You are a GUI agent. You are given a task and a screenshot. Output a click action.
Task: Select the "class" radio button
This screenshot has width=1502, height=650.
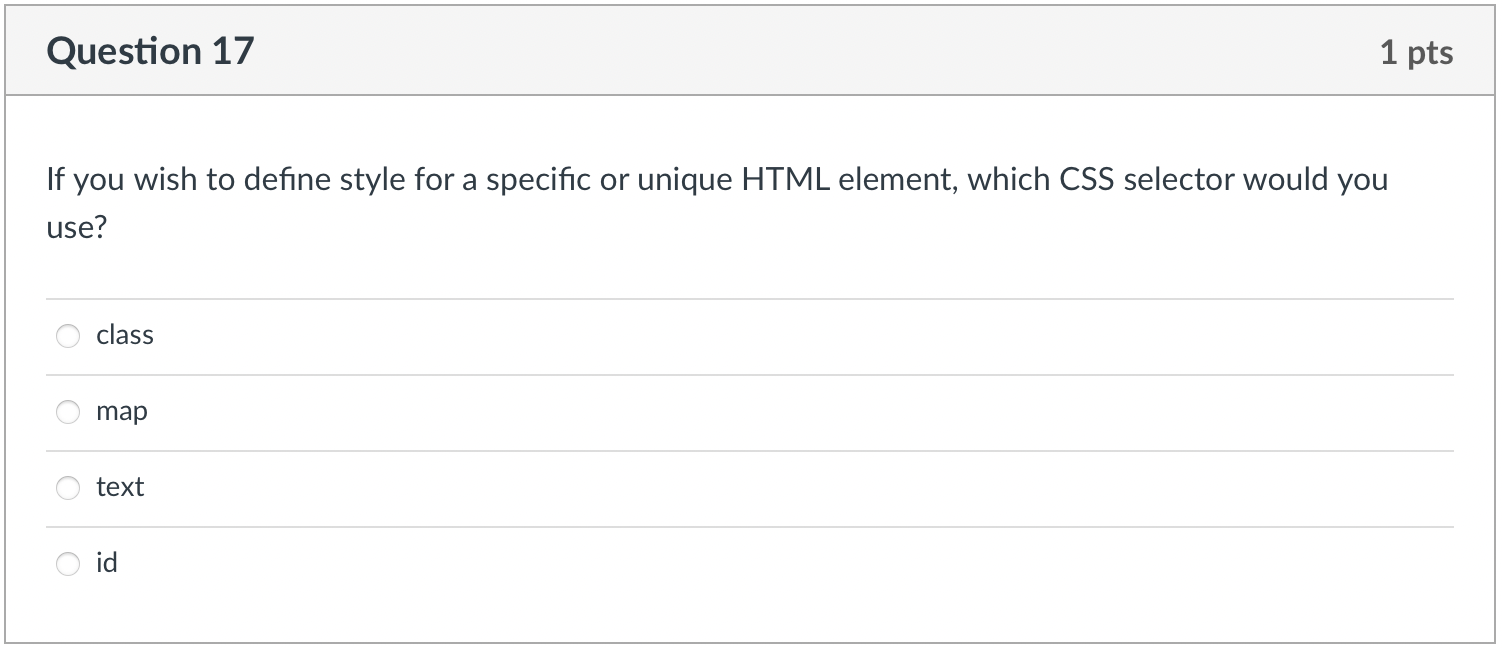coord(68,336)
